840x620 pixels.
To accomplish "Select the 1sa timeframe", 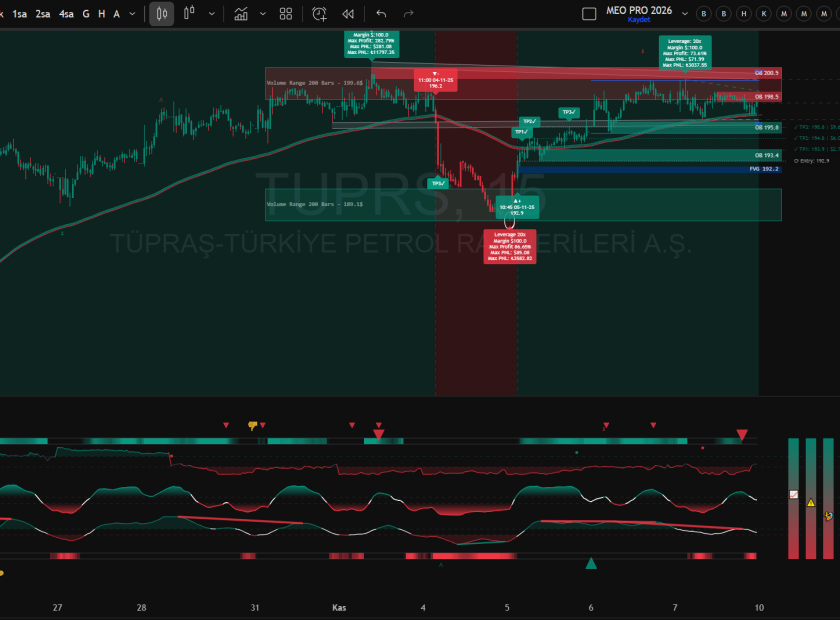I will click(19, 14).
